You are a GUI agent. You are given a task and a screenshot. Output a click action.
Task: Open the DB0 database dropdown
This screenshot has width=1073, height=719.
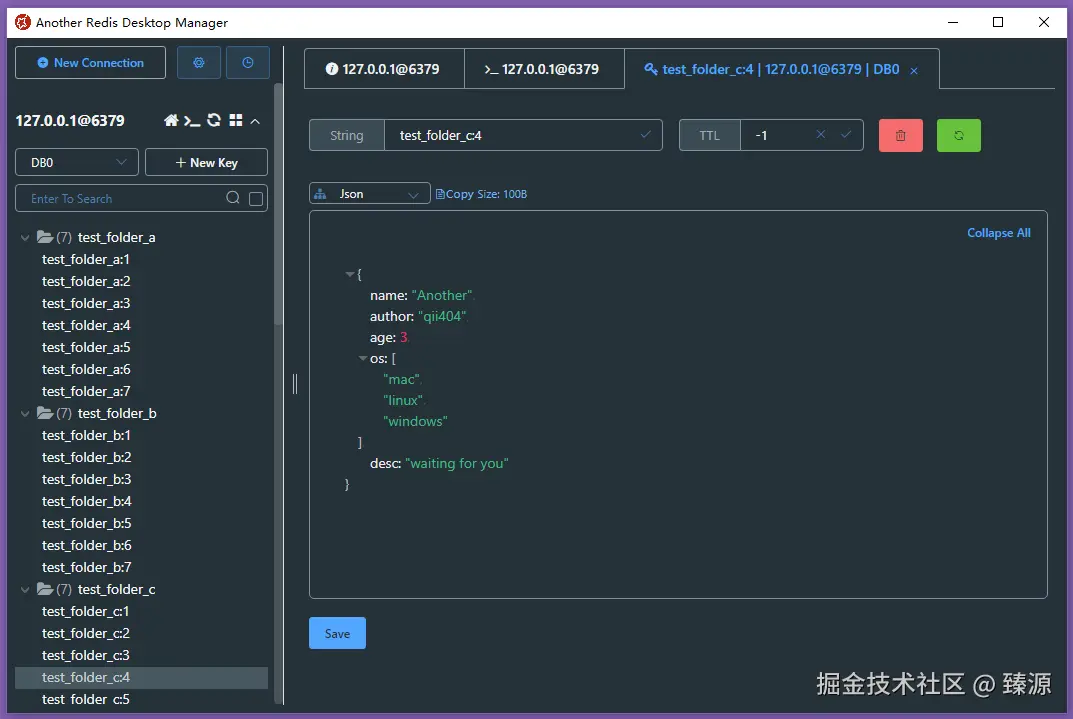pos(77,162)
